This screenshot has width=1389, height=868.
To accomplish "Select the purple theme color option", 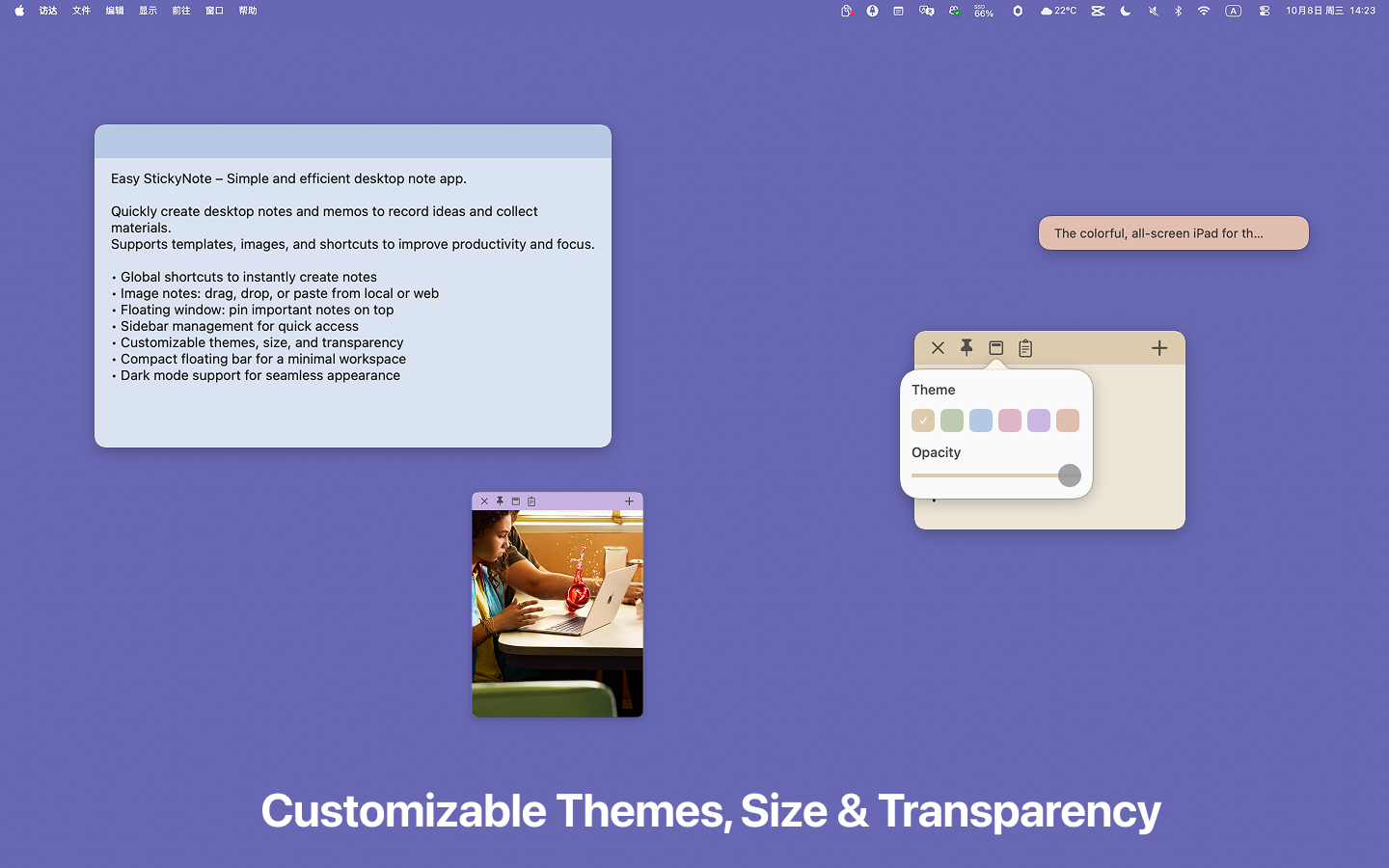I will (x=1039, y=420).
